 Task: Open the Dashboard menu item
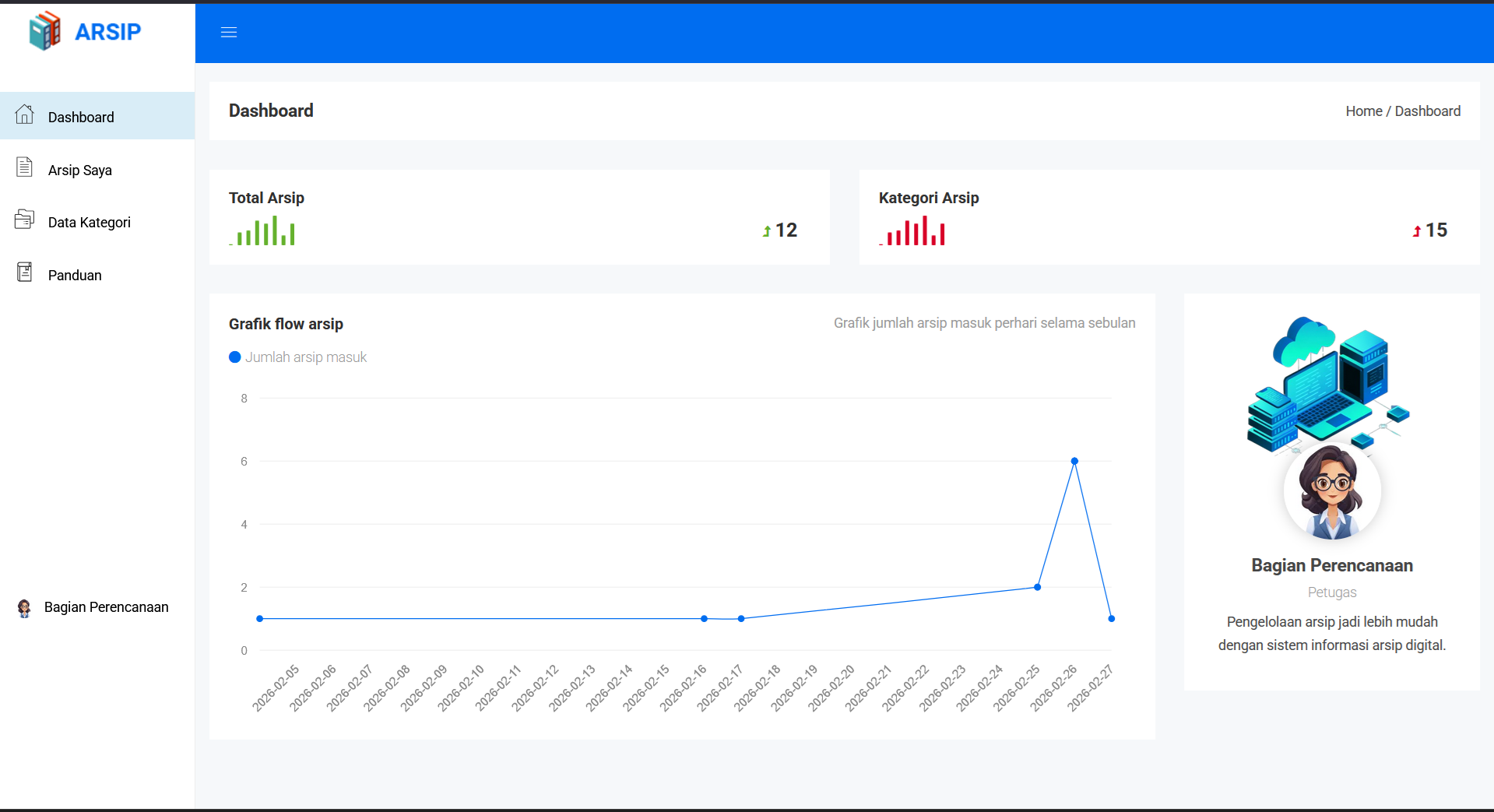(x=97, y=116)
